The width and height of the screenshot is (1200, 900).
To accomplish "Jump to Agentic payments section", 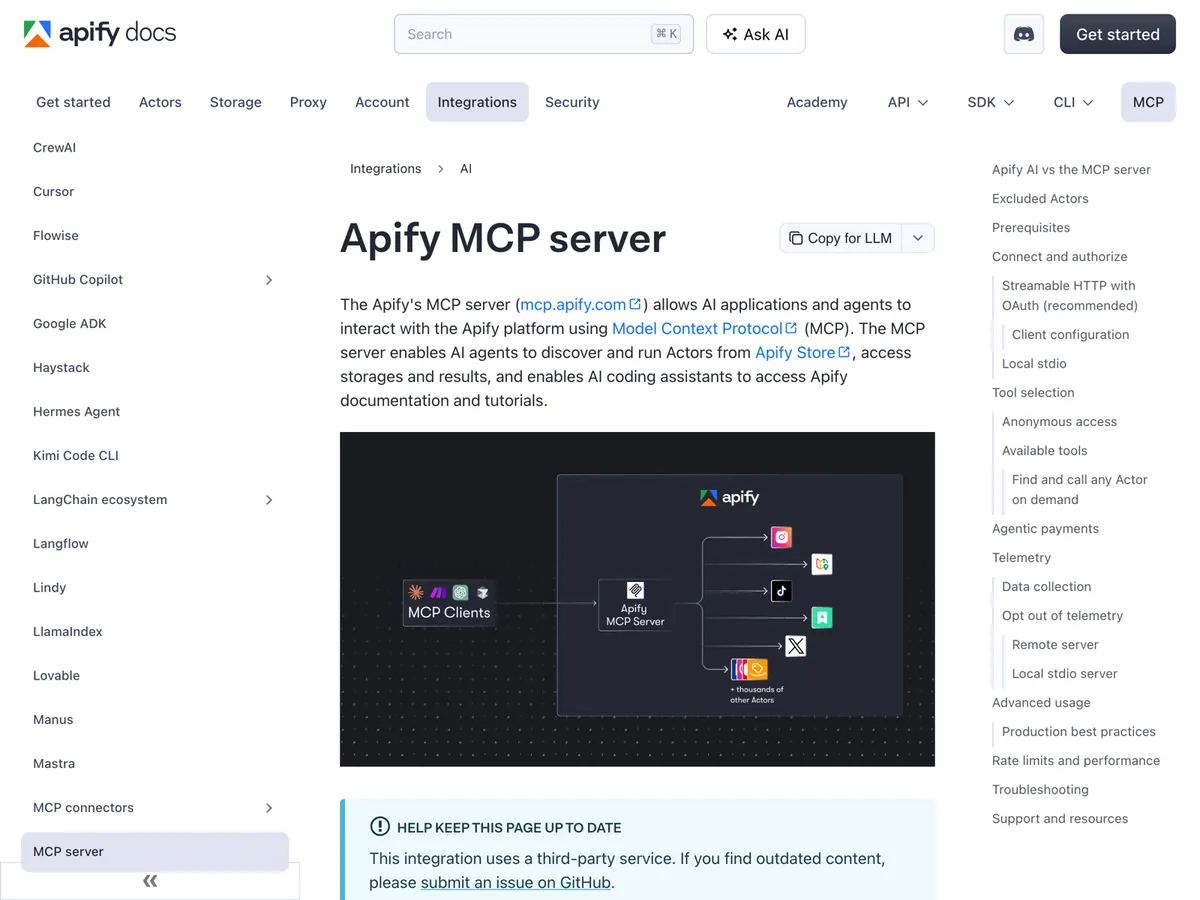I will point(1045,529).
